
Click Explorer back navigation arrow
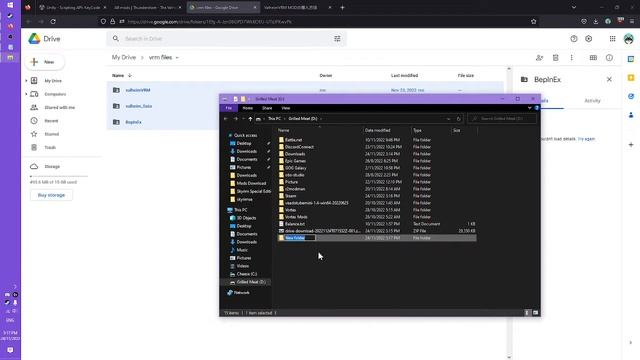click(226, 119)
